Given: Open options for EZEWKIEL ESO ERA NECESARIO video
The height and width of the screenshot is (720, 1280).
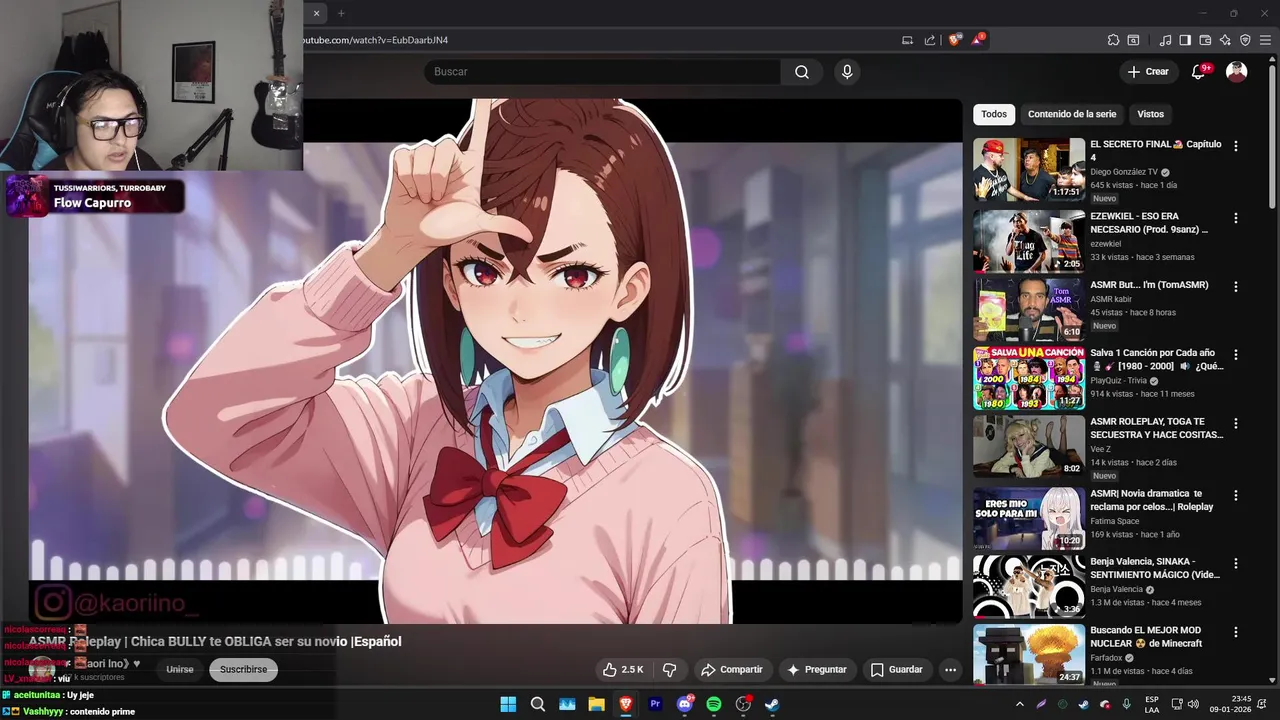Looking at the screenshot, I should pos(1236,218).
